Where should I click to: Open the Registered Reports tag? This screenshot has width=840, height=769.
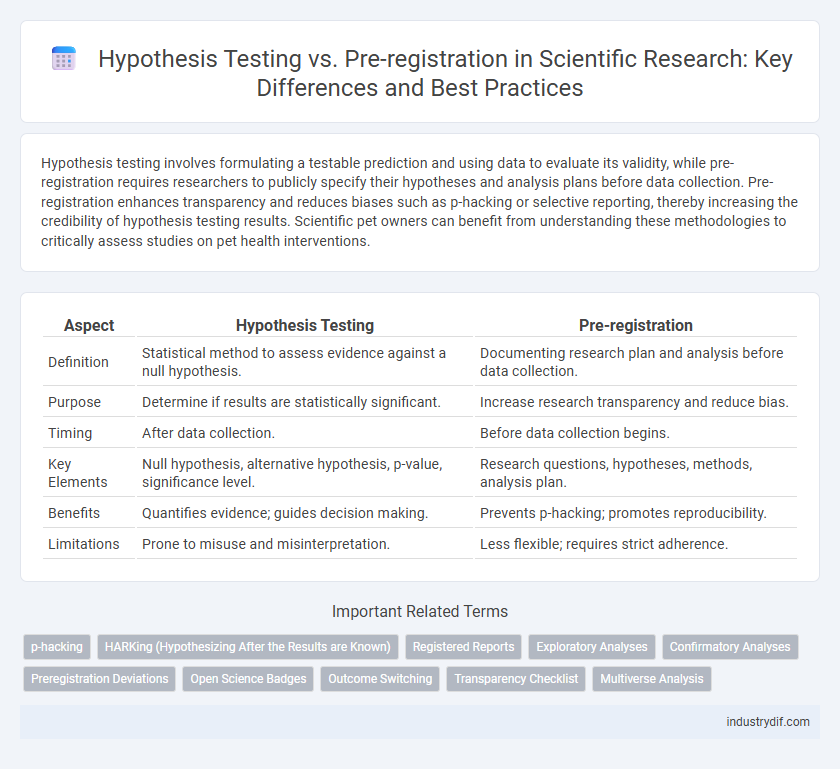[463, 647]
